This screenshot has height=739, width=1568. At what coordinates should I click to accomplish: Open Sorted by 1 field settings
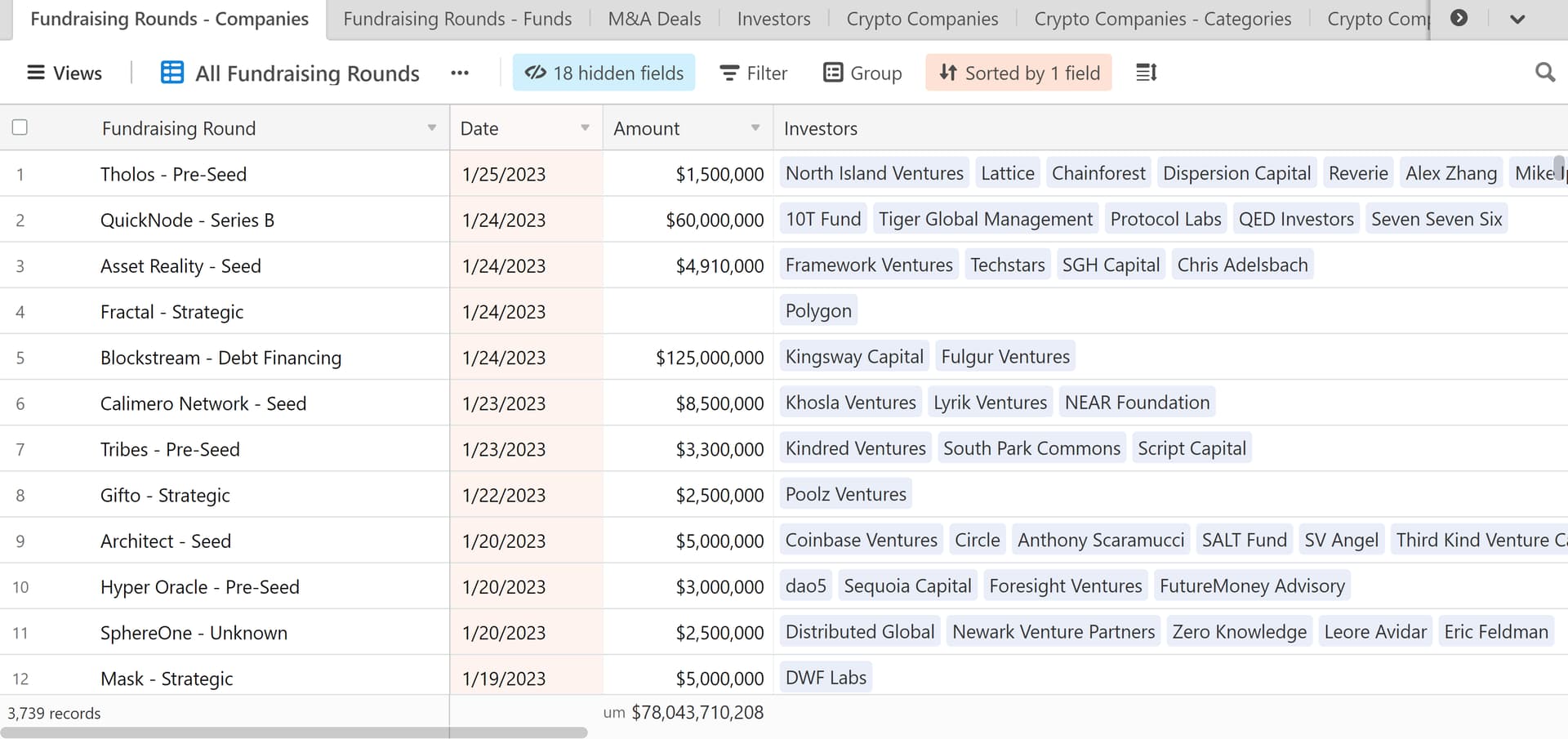click(x=1018, y=73)
